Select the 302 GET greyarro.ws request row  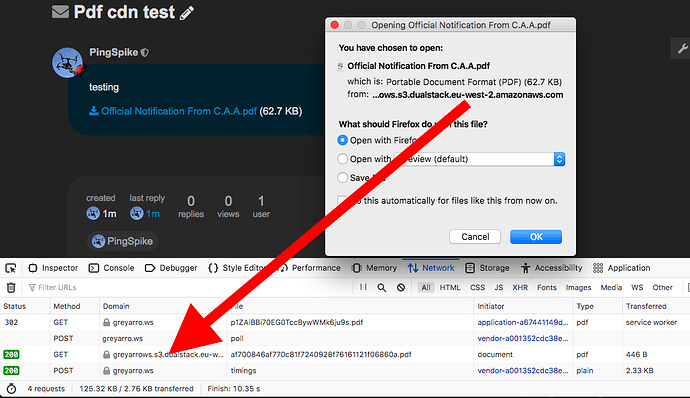[x=345, y=322]
